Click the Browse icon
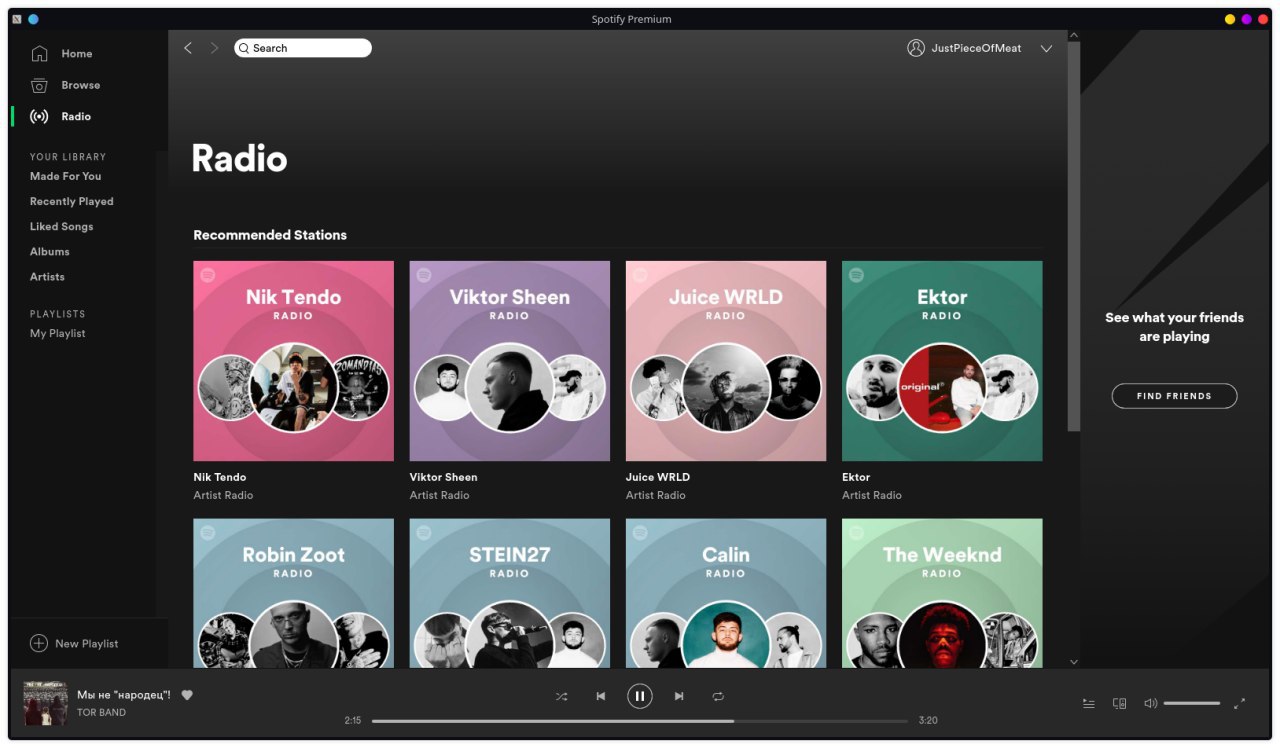This screenshot has height=748, width=1280. tap(39, 85)
